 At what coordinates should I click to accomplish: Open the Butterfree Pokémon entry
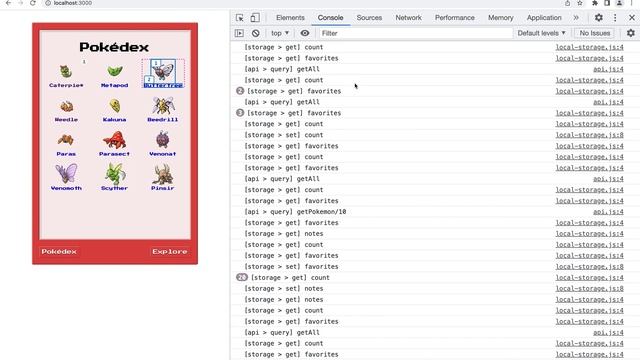pyautogui.click(x=163, y=73)
